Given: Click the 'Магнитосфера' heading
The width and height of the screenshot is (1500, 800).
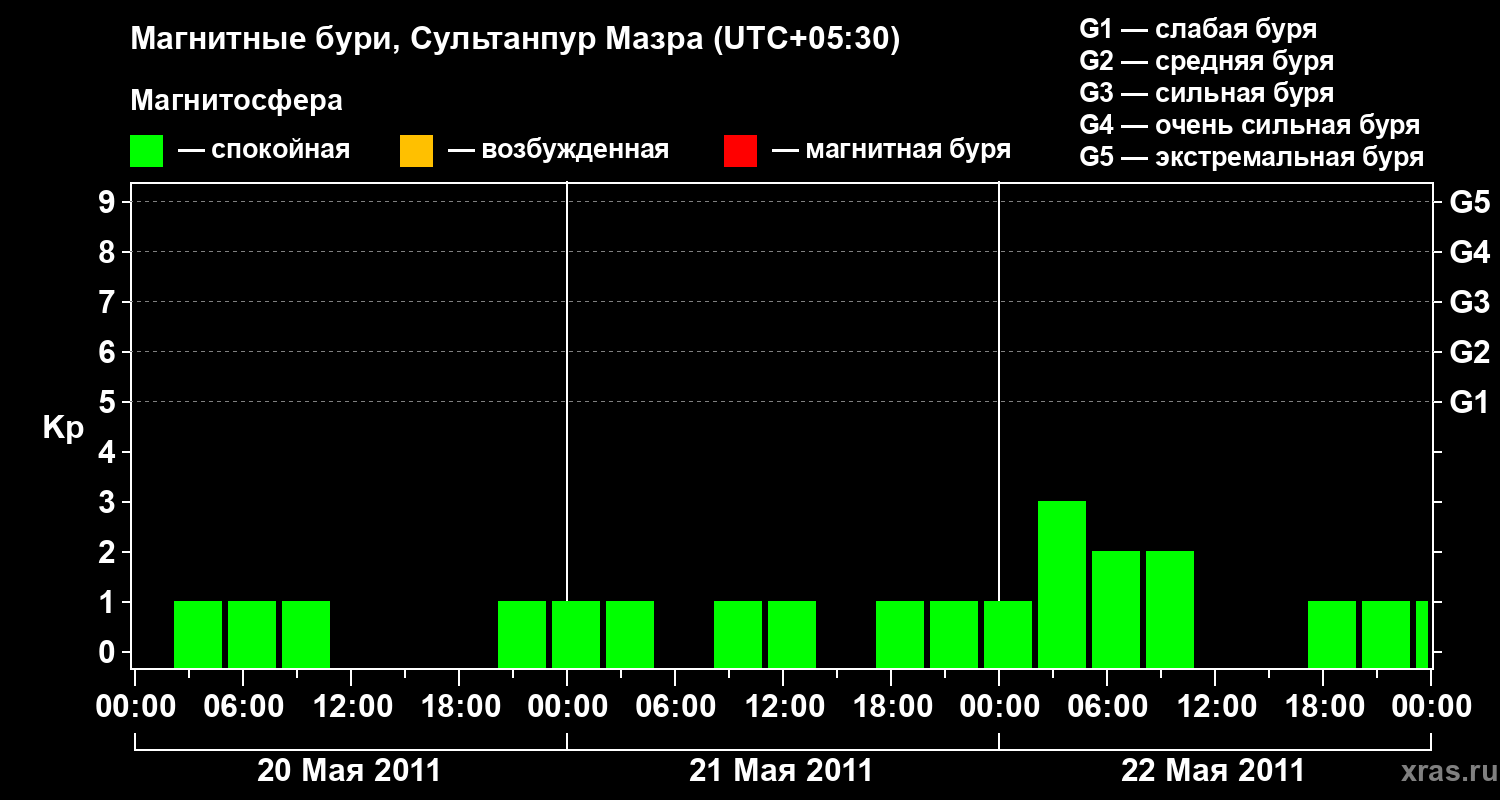Looking at the screenshot, I should [236, 101].
